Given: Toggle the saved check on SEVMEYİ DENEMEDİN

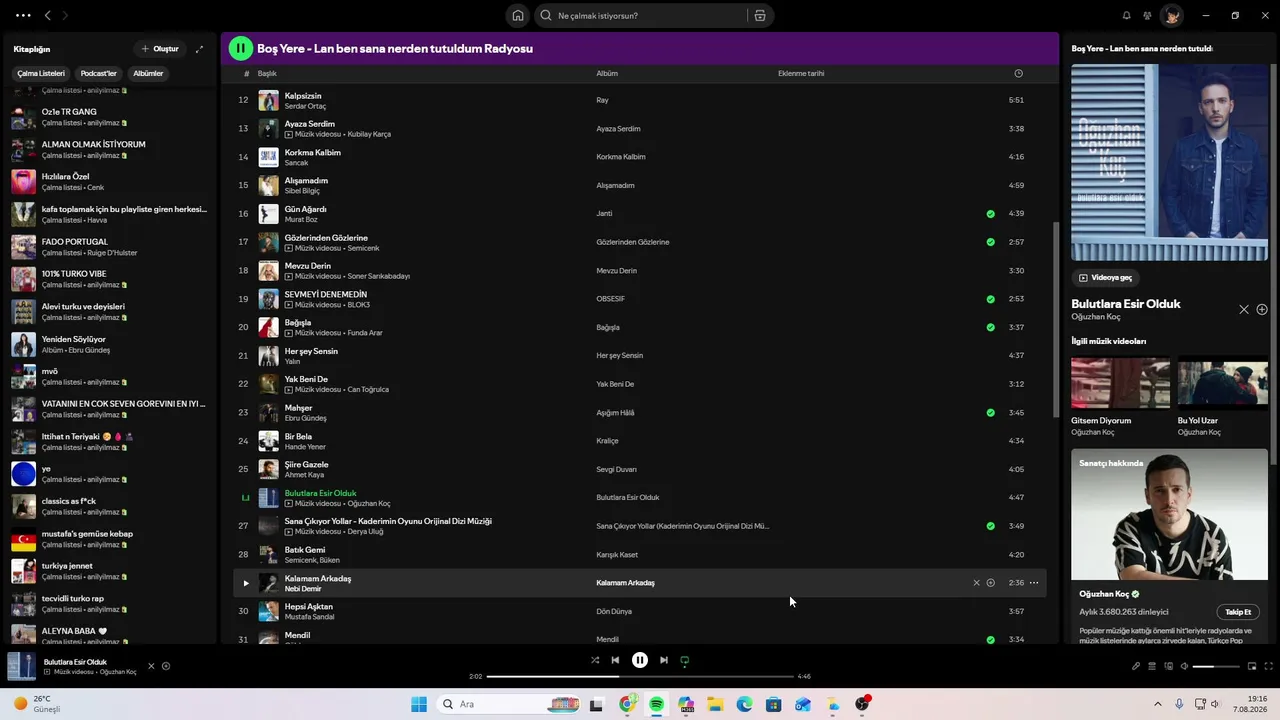Looking at the screenshot, I should tap(990, 299).
